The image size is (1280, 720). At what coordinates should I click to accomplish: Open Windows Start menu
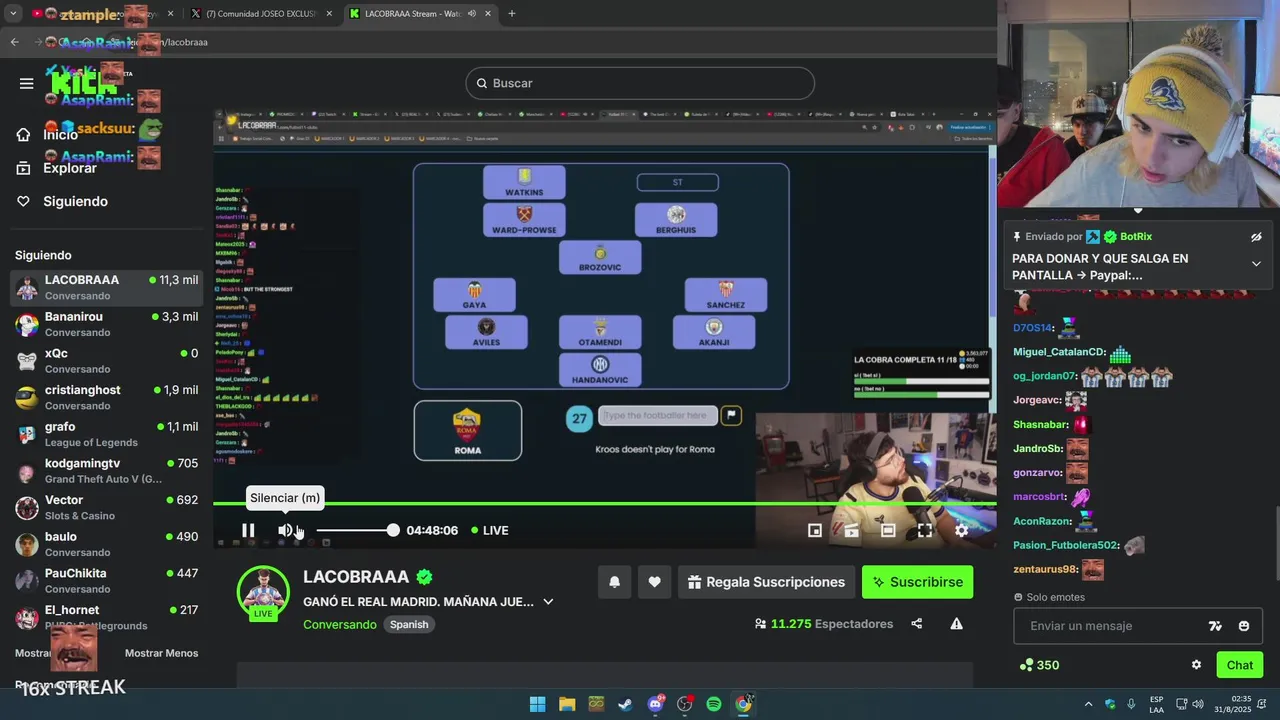coord(538,704)
